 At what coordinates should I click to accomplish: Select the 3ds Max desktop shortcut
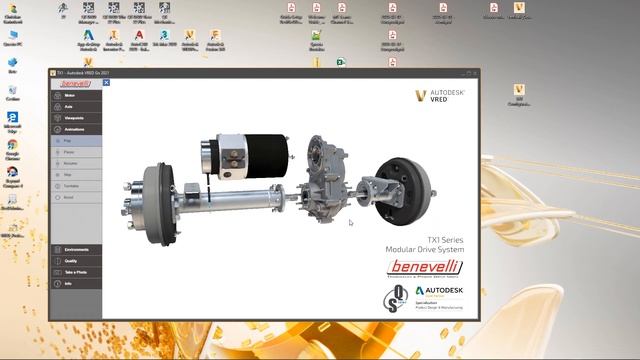(164, 38)
